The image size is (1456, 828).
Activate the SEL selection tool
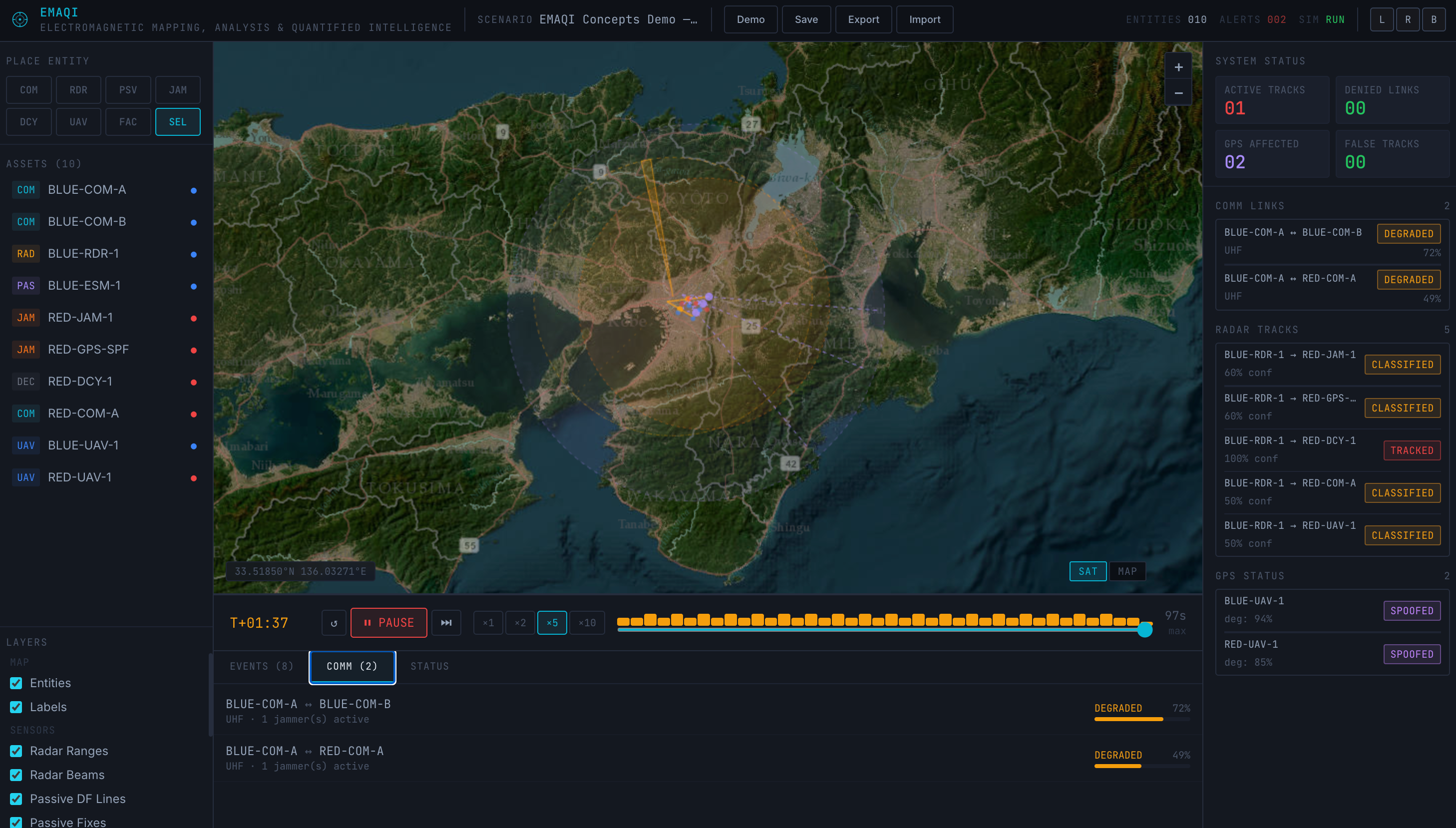click(177, 122)
